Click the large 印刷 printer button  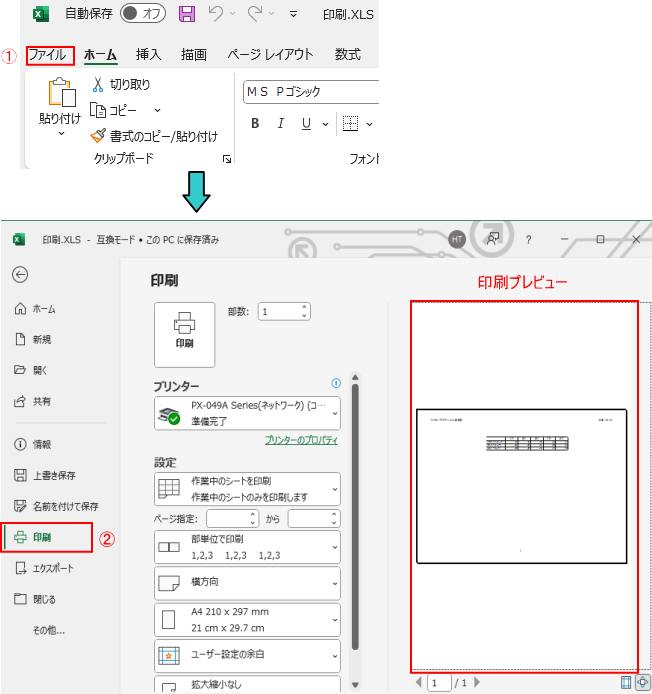[185, 335]
